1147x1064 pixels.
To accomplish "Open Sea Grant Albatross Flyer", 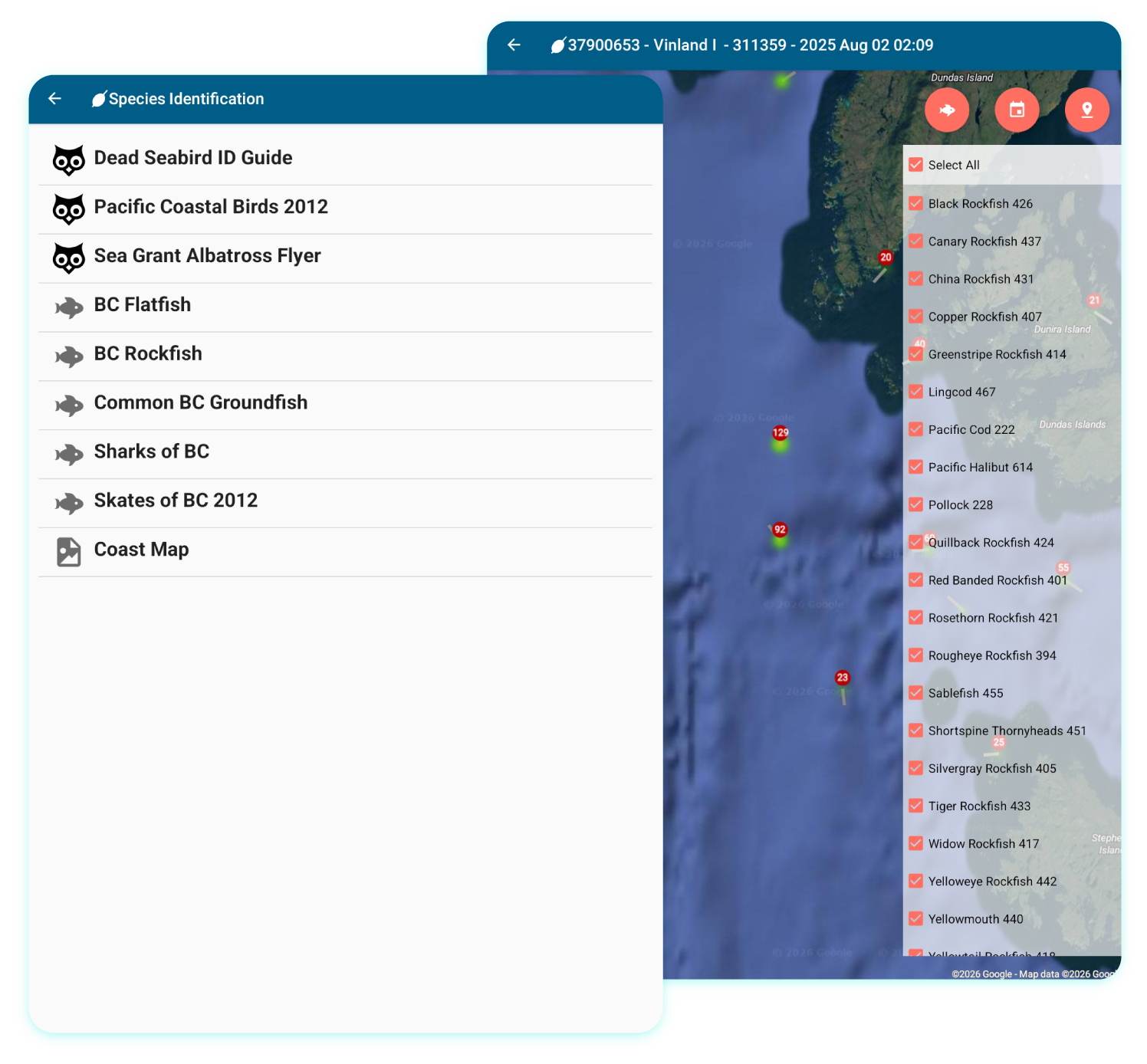I will pyautogui.click(x=207, y=256).
